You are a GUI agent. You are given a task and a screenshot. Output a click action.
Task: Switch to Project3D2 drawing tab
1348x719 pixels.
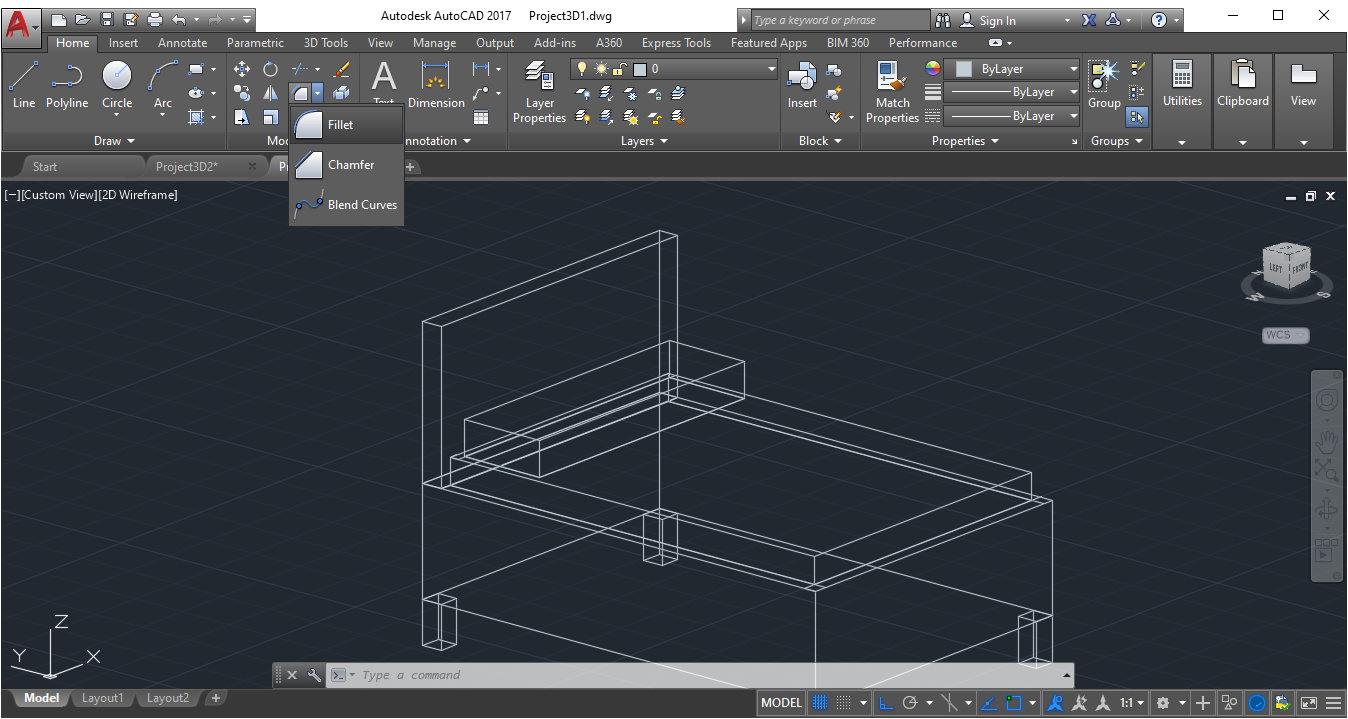(187, 167)
